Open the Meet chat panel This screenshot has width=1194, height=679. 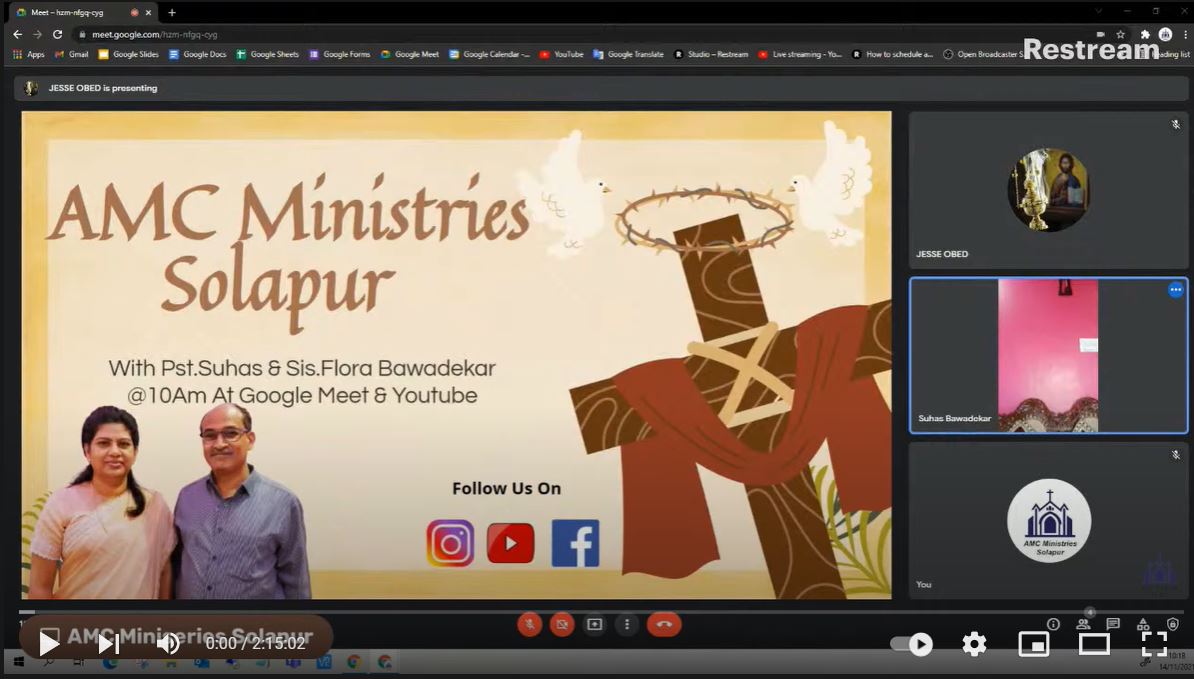click(1113, 624)
